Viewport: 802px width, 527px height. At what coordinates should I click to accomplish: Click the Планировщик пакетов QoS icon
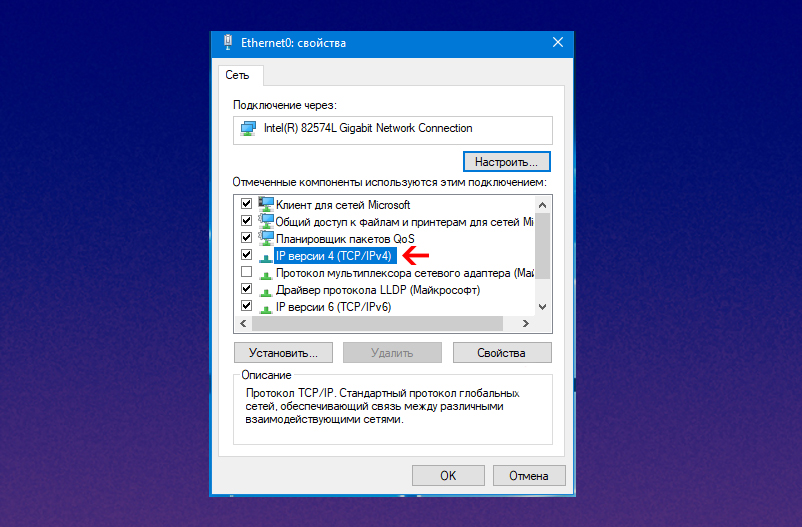[x=266, y=238]
